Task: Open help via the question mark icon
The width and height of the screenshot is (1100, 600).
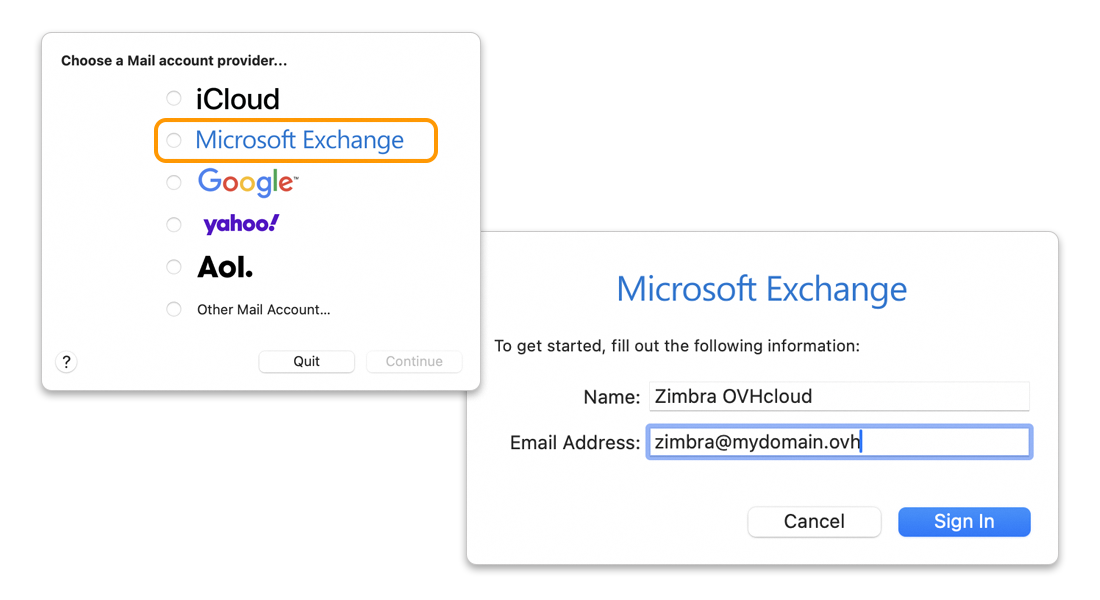Action: [x=66, y=361]
